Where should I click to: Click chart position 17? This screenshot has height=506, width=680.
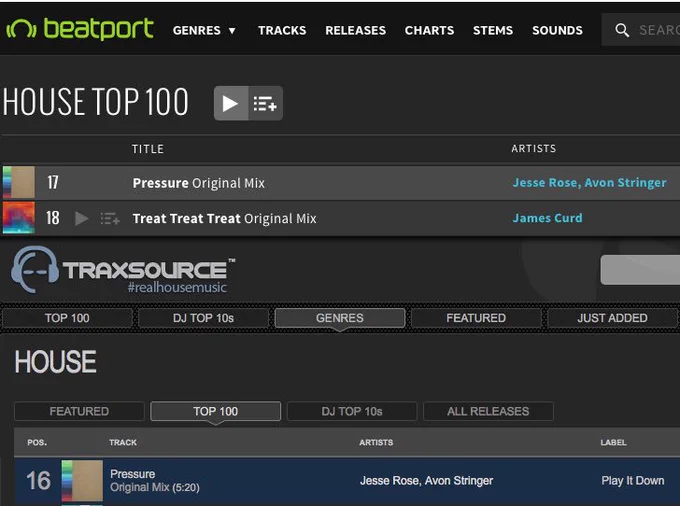click(x=53, y=183)
